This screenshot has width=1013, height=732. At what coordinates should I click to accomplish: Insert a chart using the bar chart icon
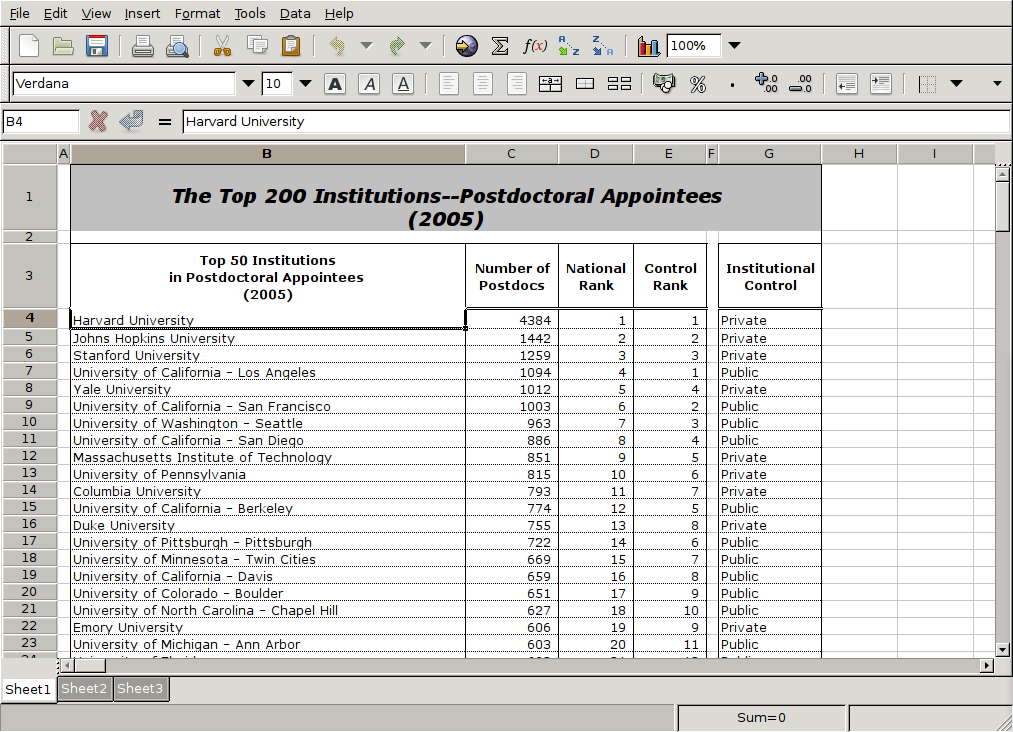(648, 46)
